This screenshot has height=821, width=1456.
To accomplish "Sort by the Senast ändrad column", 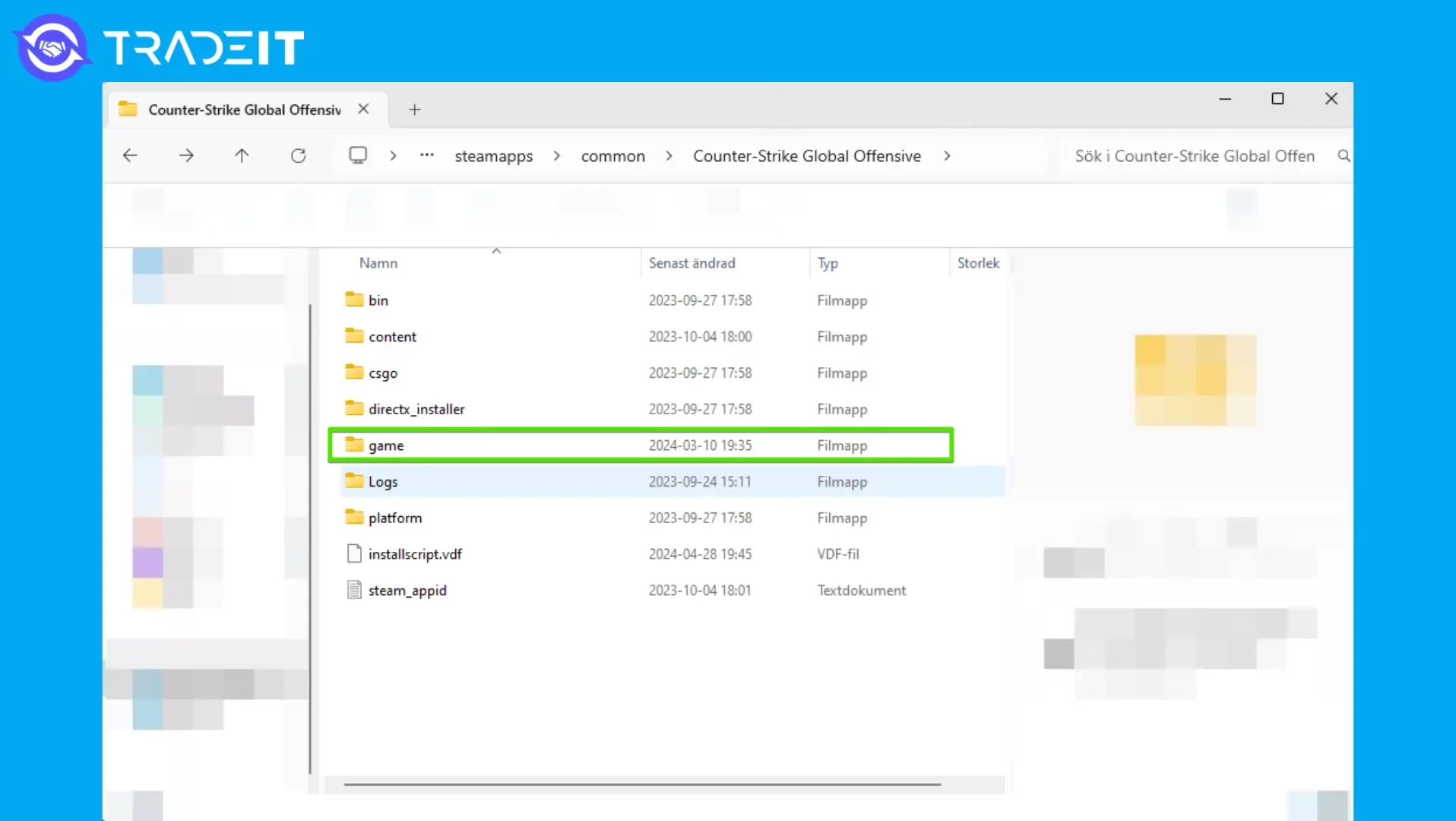I will 692,263.
